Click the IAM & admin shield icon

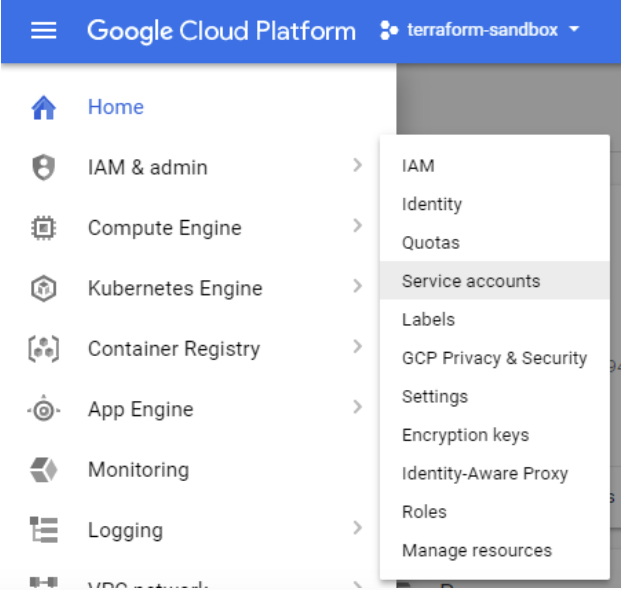(44, 167)
